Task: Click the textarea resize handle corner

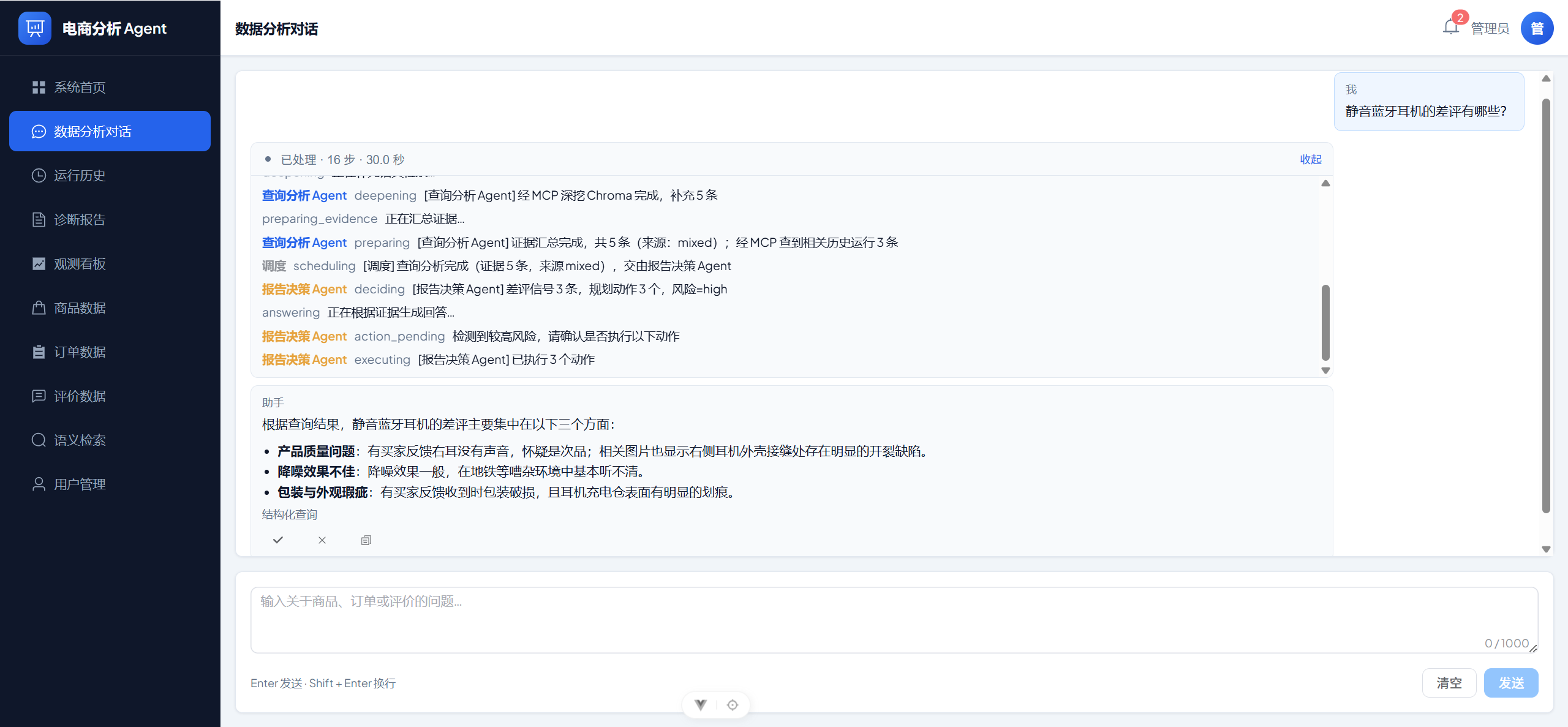Action: [x=1533, y=648]
